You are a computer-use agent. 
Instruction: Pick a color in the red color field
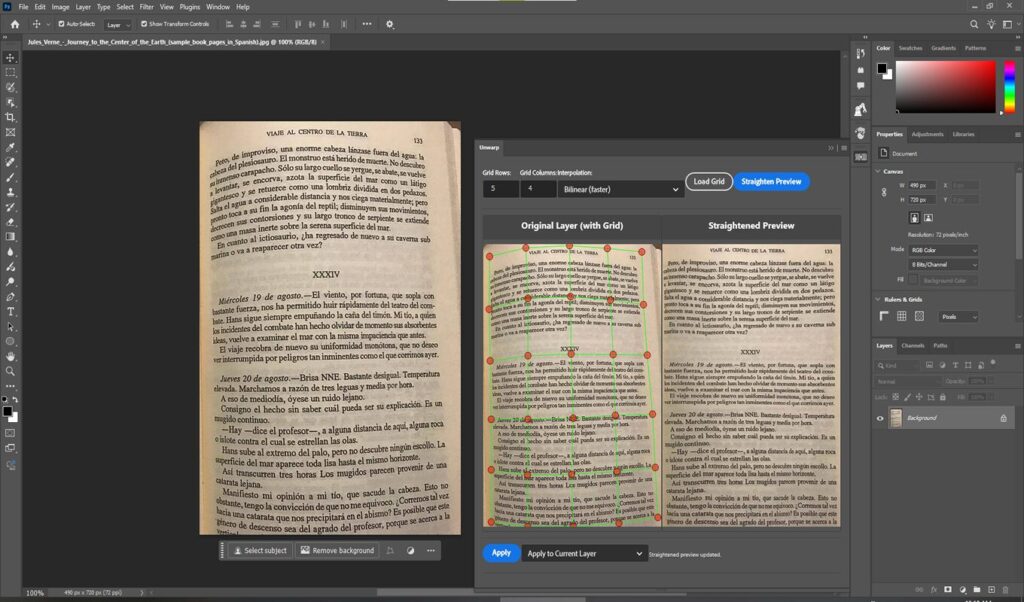click(945, 87)
